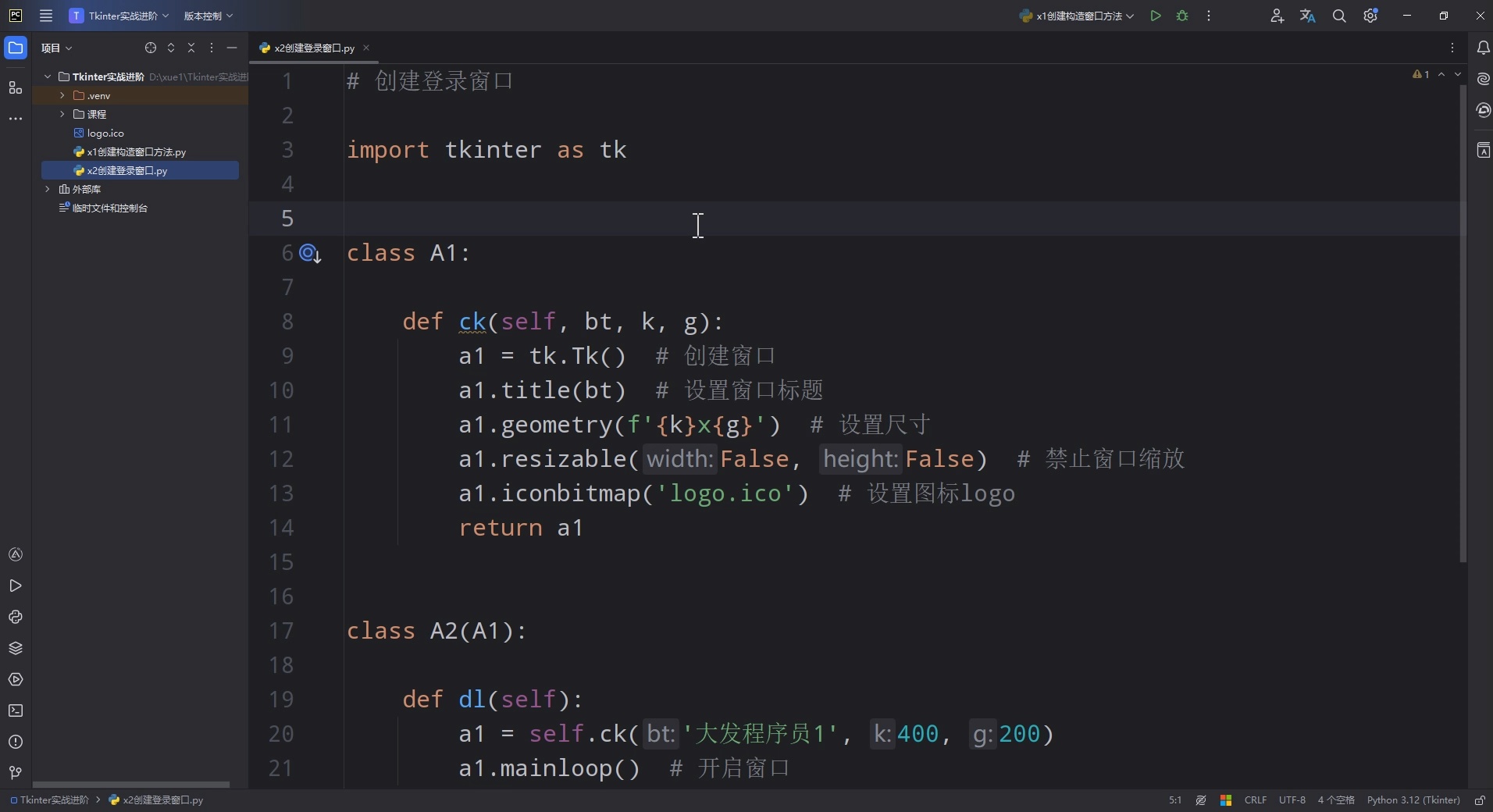Screen dimensions: 1493x812
Task: Open the IDE settings gear icon
Action: (x=1370, y=16)
